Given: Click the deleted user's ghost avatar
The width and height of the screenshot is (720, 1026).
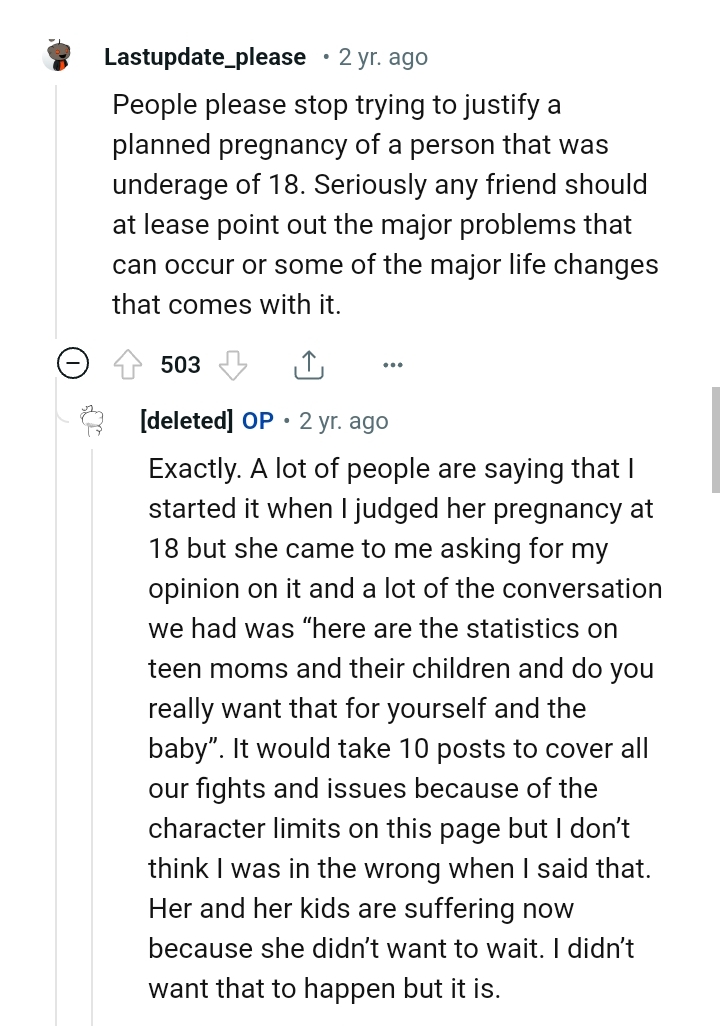Looking at the screenshot, I should pyautogui.click(x=93, y=422).
